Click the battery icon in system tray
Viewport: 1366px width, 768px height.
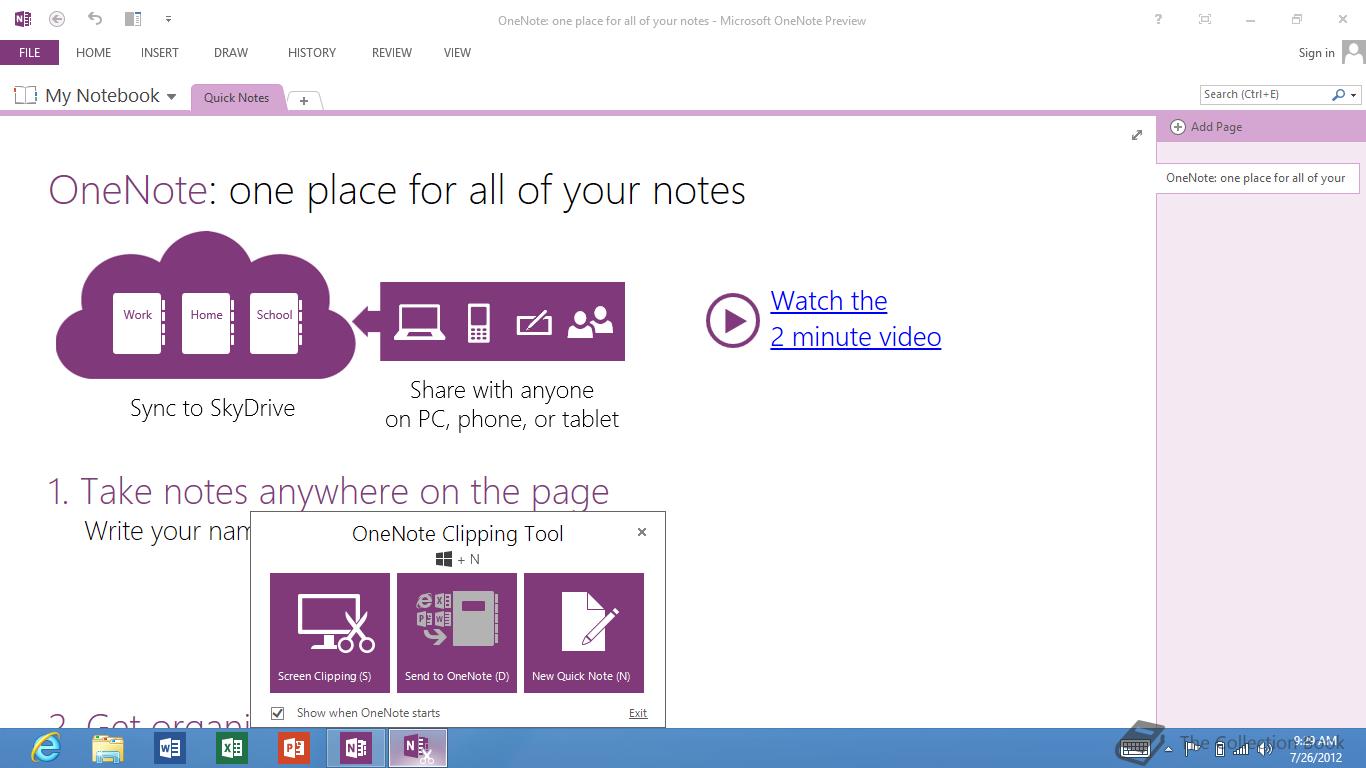coord(1219,749)
